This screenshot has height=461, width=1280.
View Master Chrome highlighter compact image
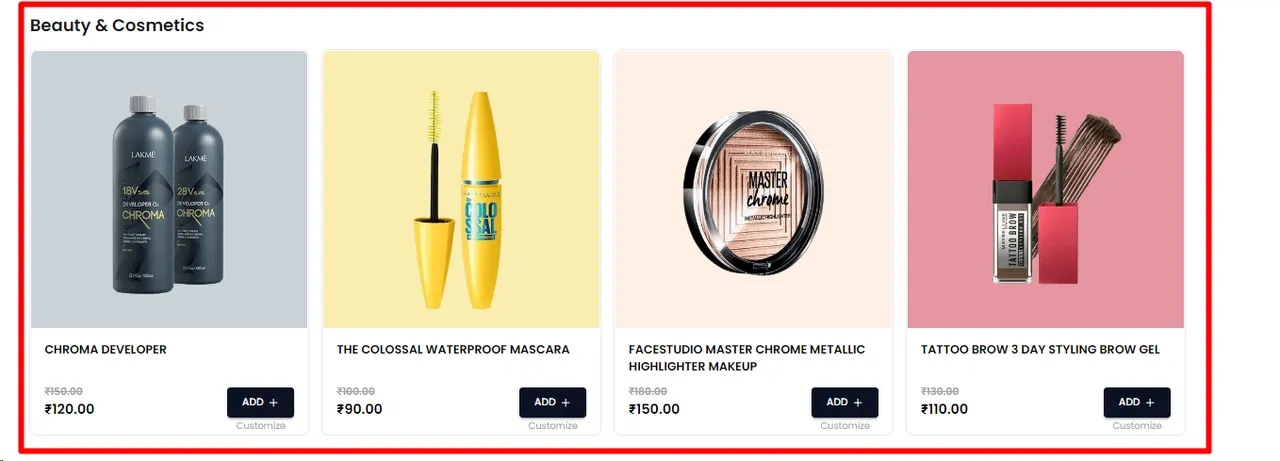[x=753, y=189]
